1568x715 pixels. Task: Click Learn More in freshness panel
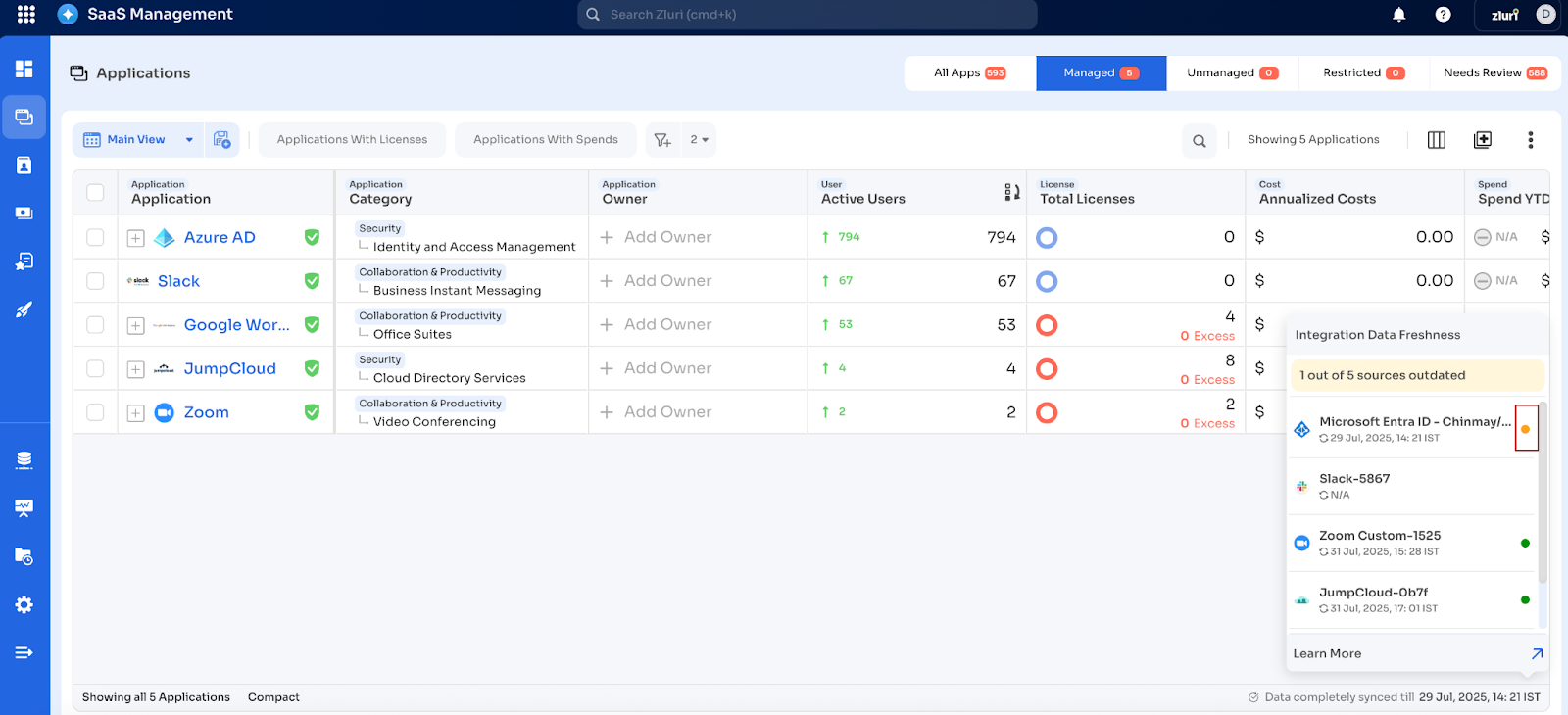1327,654
